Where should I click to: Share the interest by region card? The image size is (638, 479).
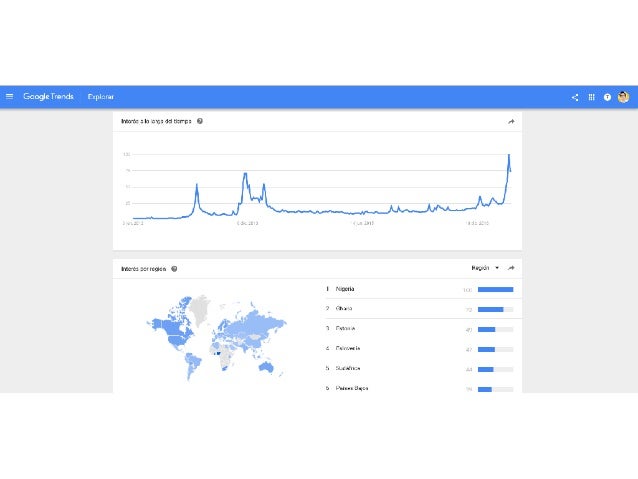[x=511, y=268]
